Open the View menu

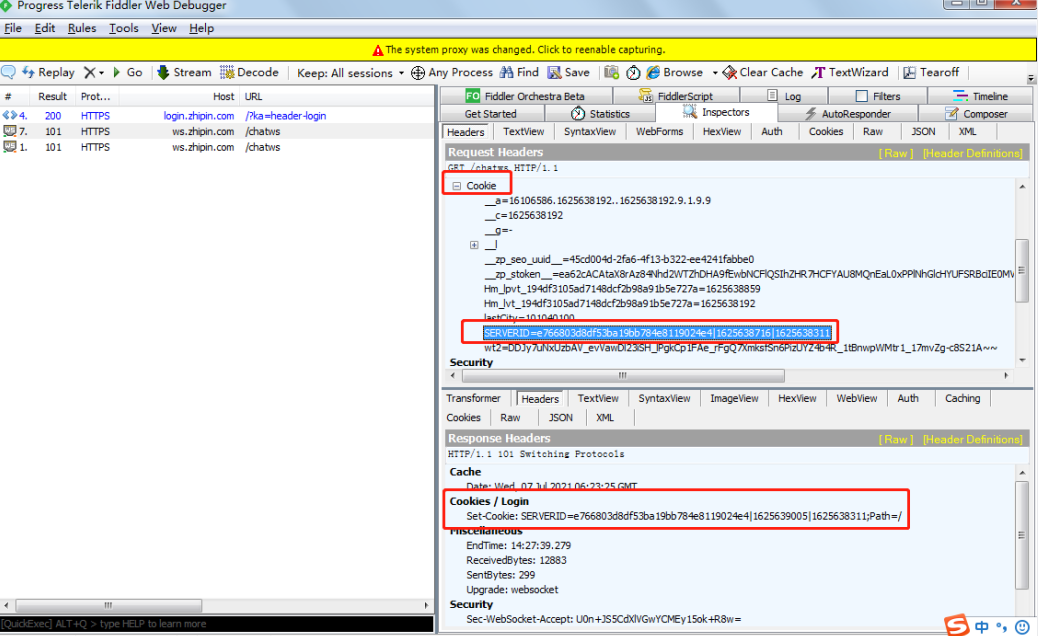click(x=164, y=28)
